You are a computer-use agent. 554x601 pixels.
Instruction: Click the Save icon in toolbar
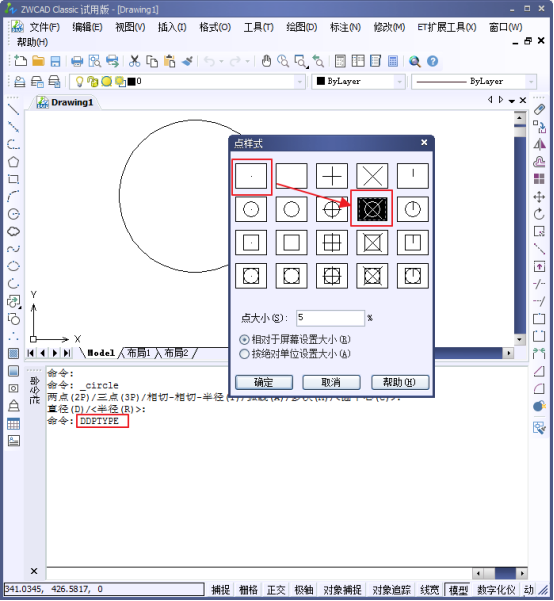pos(56,61)
